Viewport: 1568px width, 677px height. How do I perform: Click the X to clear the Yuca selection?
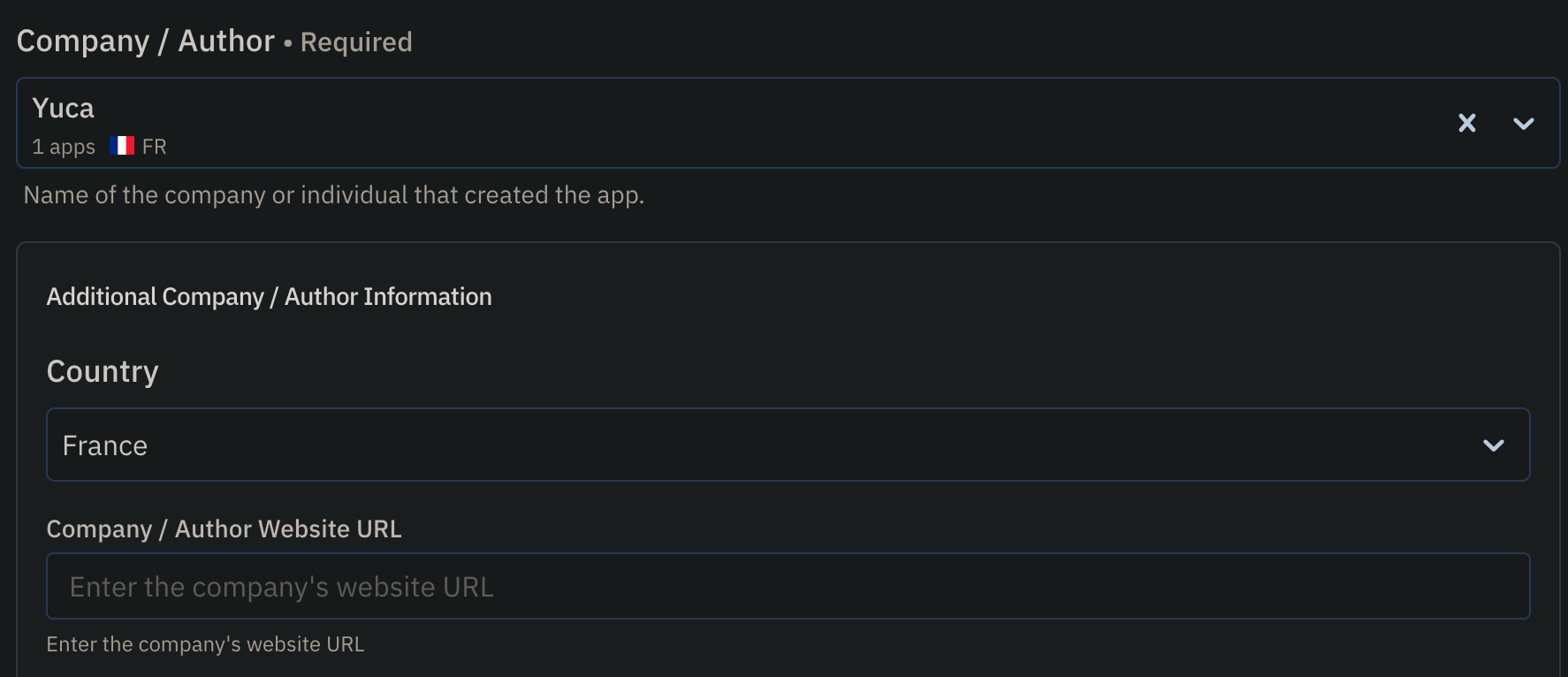(x=1467, y=124)
